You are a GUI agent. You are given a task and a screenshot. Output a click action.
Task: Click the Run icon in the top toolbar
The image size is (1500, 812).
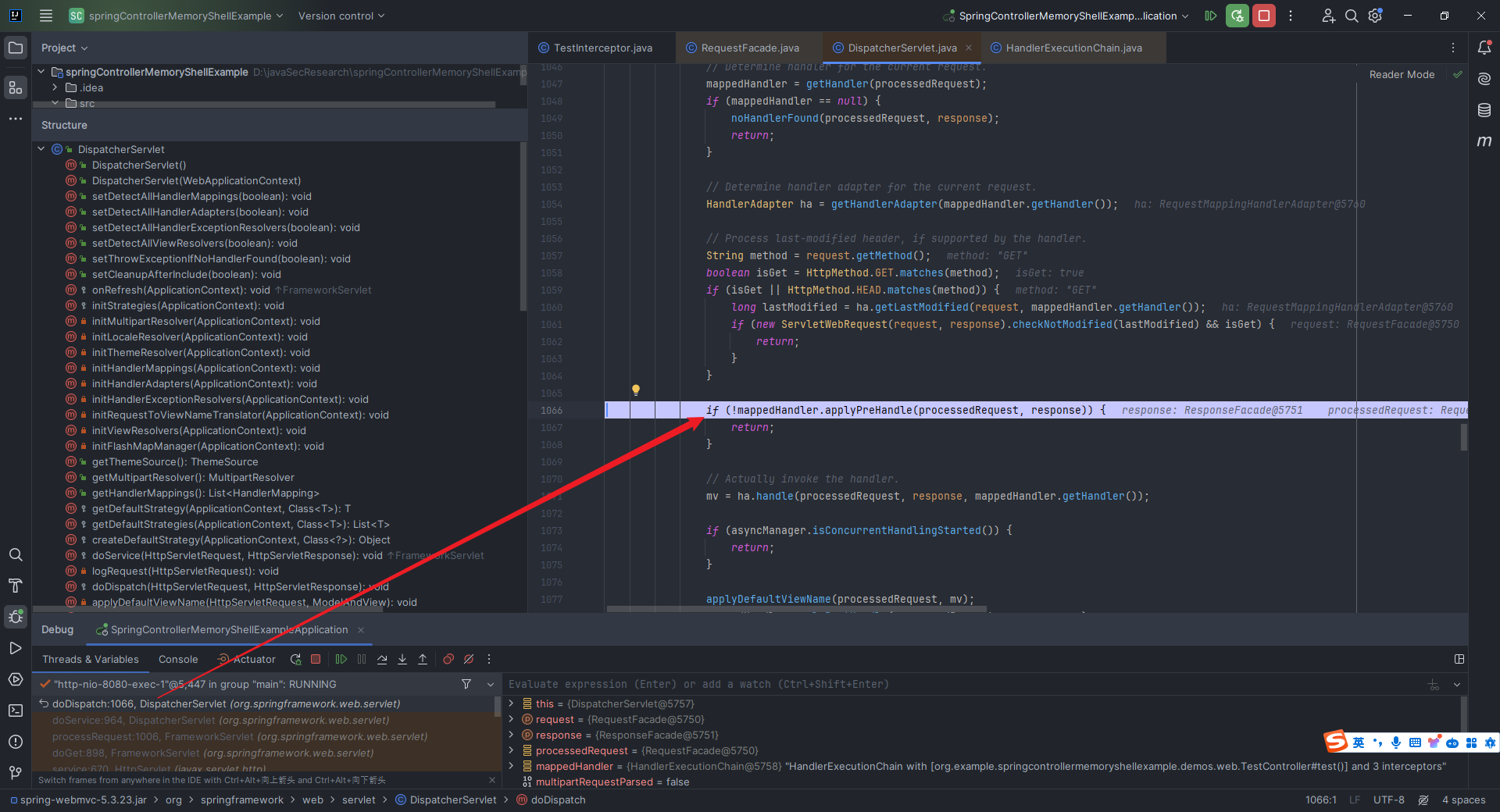click(1211, 16)
